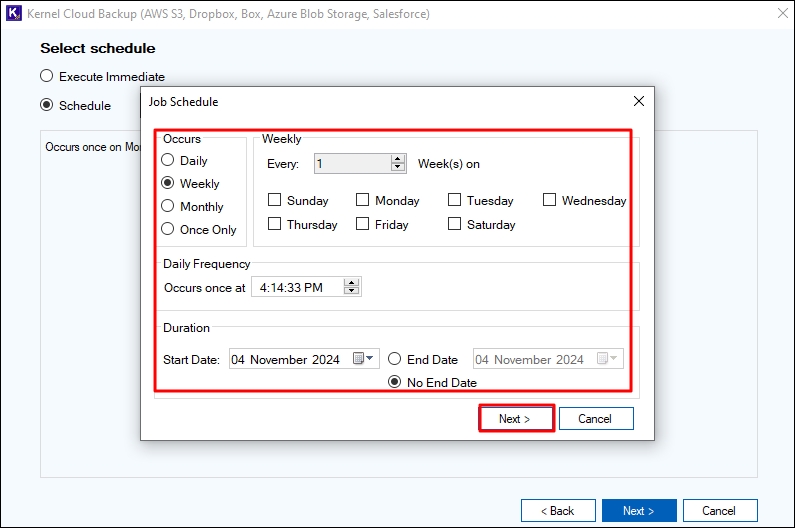Click Back in the main wizard window
Screen dimensions: 795x528
tap(558, 510)
